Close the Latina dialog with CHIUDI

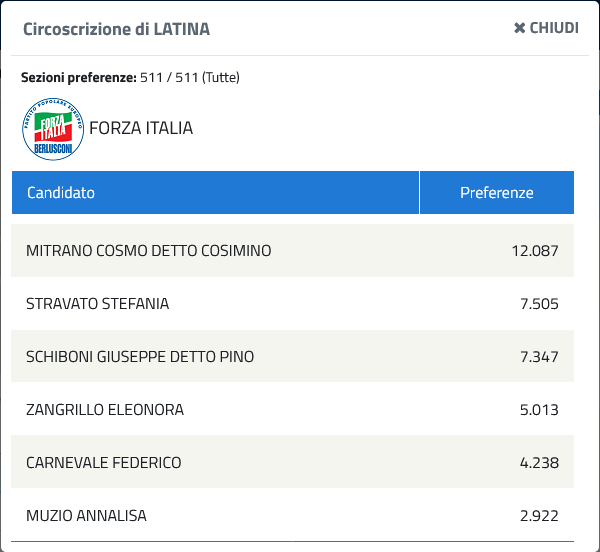click(x=546, y=28)
